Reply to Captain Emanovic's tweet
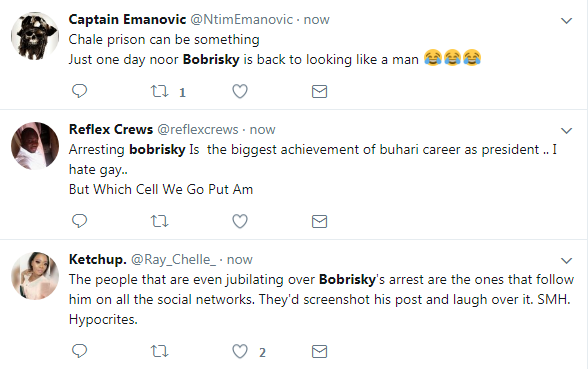The image size is (588, 369). 80,91
